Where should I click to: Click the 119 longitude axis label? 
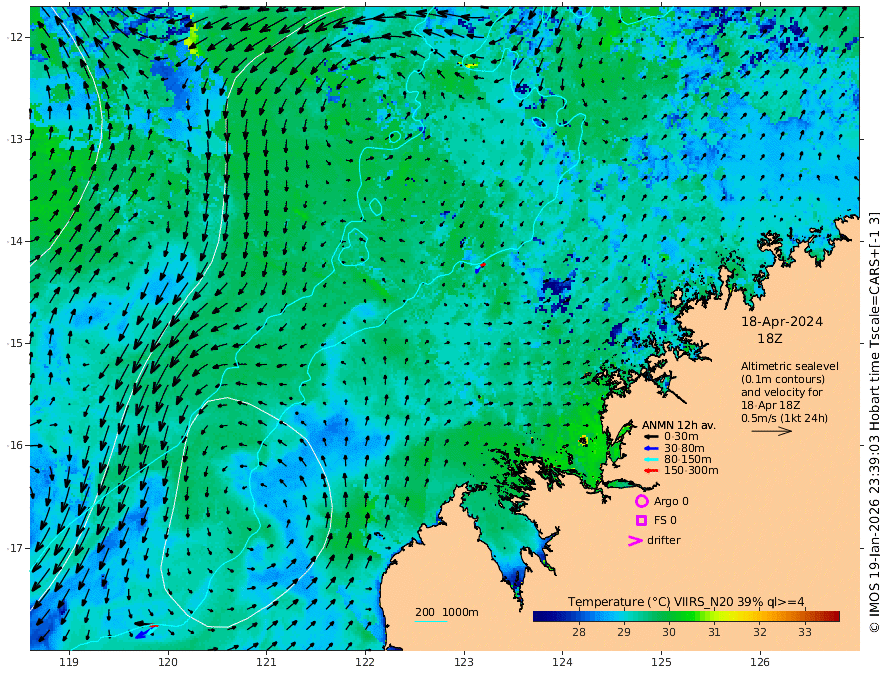[x=69, y=663]
